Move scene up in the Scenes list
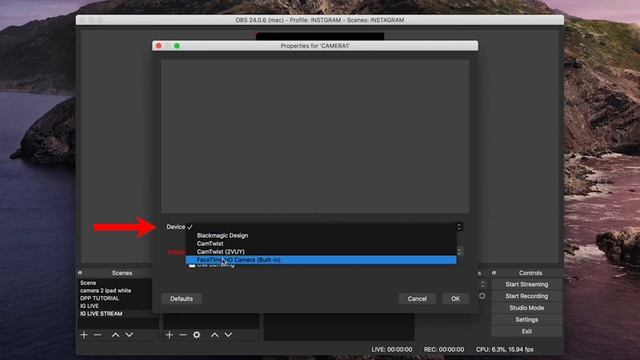The height and width of the screenshot is (360, 640). point(116,335)
